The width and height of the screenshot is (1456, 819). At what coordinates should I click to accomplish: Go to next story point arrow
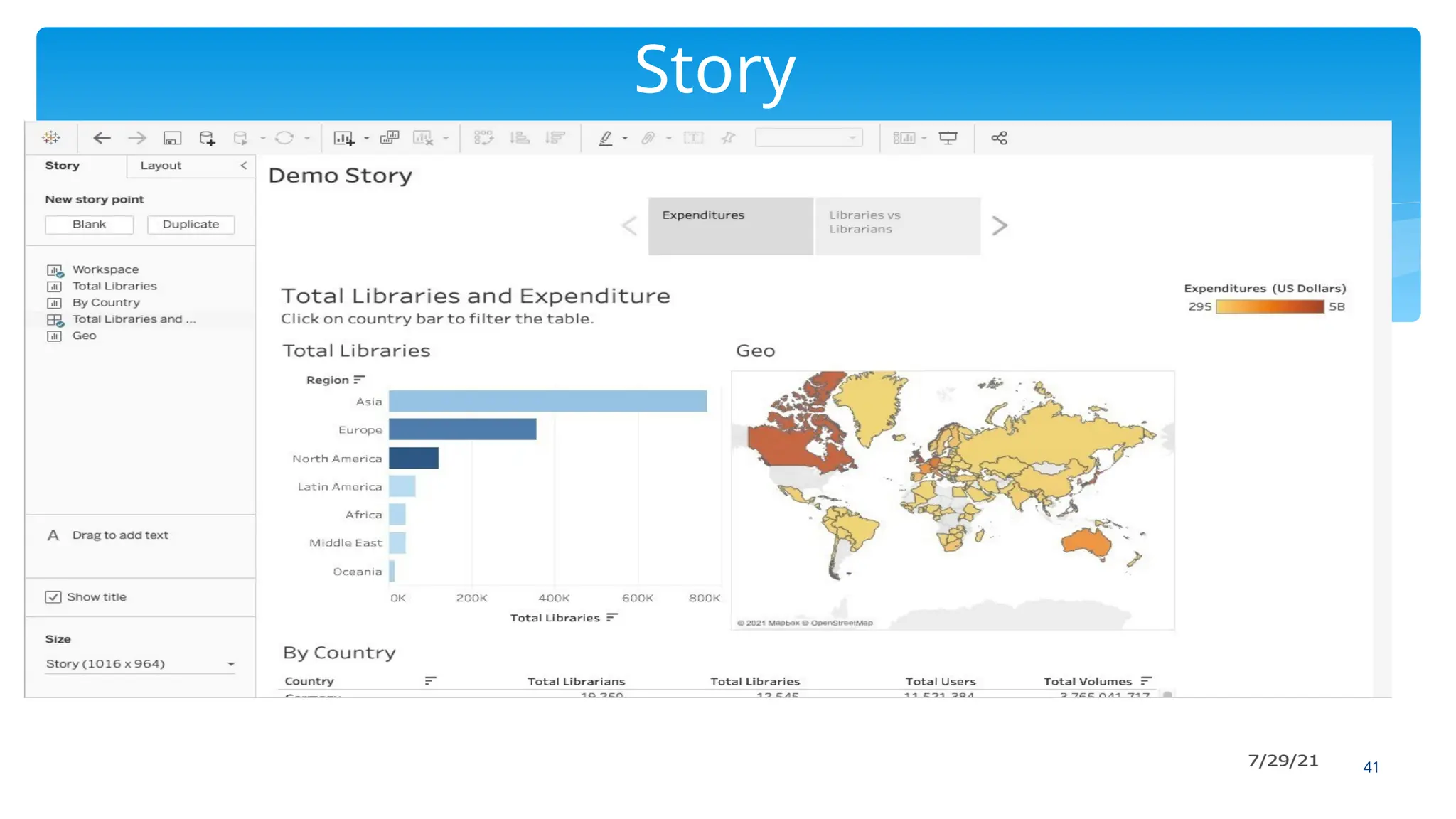point(1000,226)
